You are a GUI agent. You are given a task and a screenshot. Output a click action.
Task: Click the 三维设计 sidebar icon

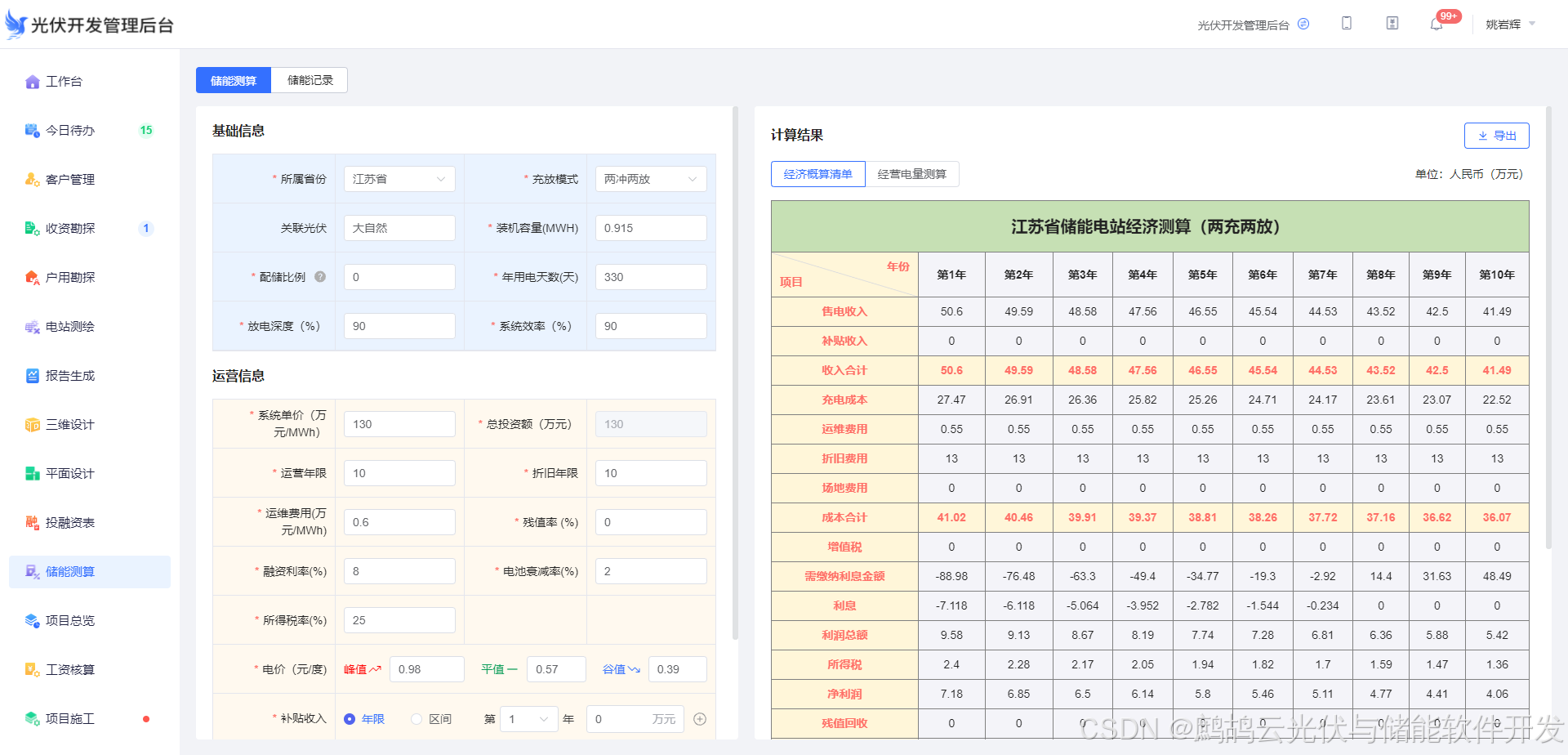tap(33, 425)
